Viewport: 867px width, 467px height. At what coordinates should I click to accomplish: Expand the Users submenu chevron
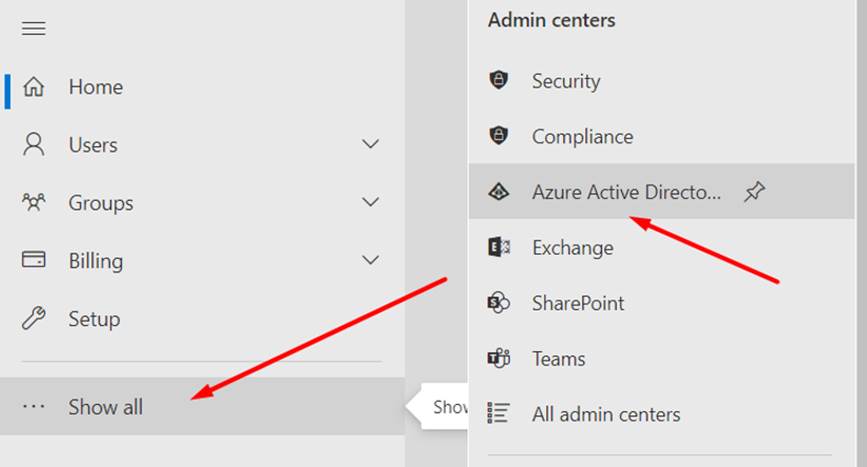(370, 145)
